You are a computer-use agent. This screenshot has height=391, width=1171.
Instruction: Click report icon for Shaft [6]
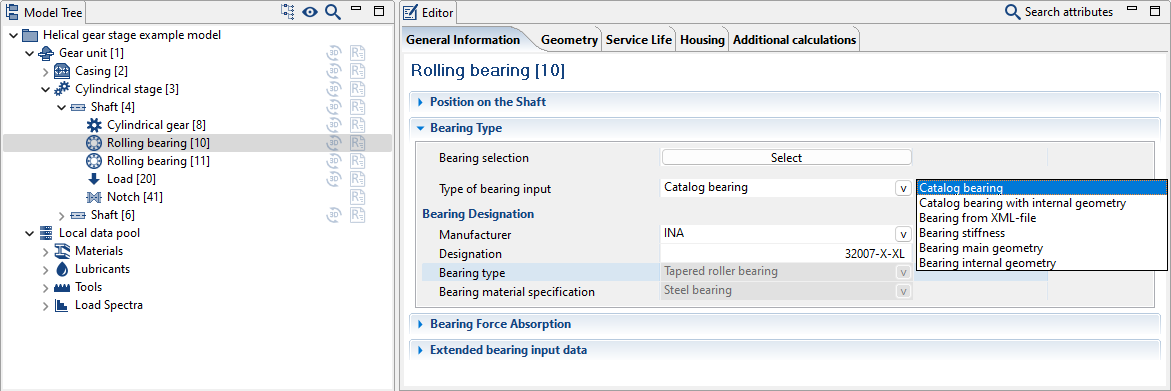click(x=358, y=215)
